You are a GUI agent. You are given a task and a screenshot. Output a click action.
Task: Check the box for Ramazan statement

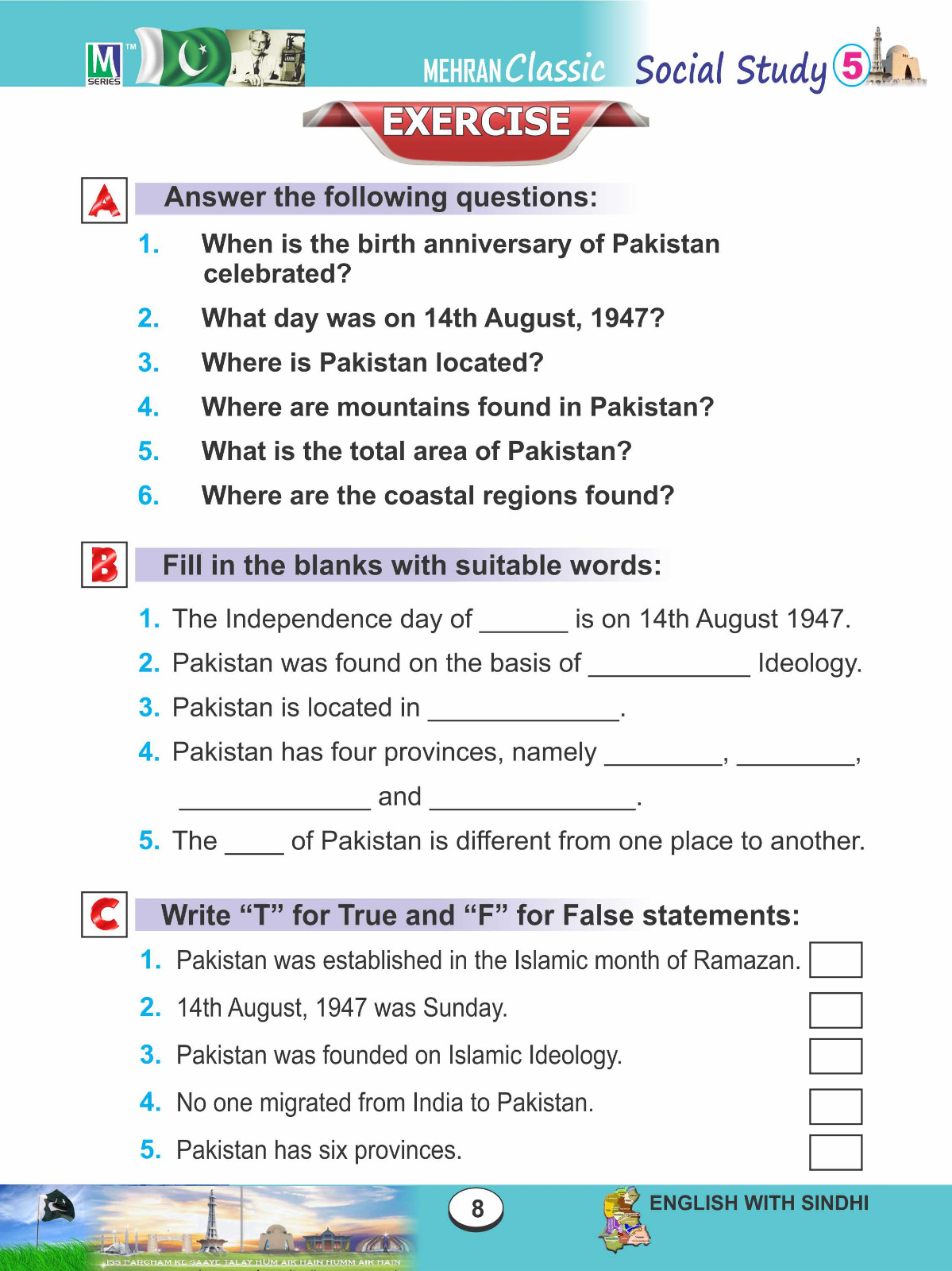[835, 960]
